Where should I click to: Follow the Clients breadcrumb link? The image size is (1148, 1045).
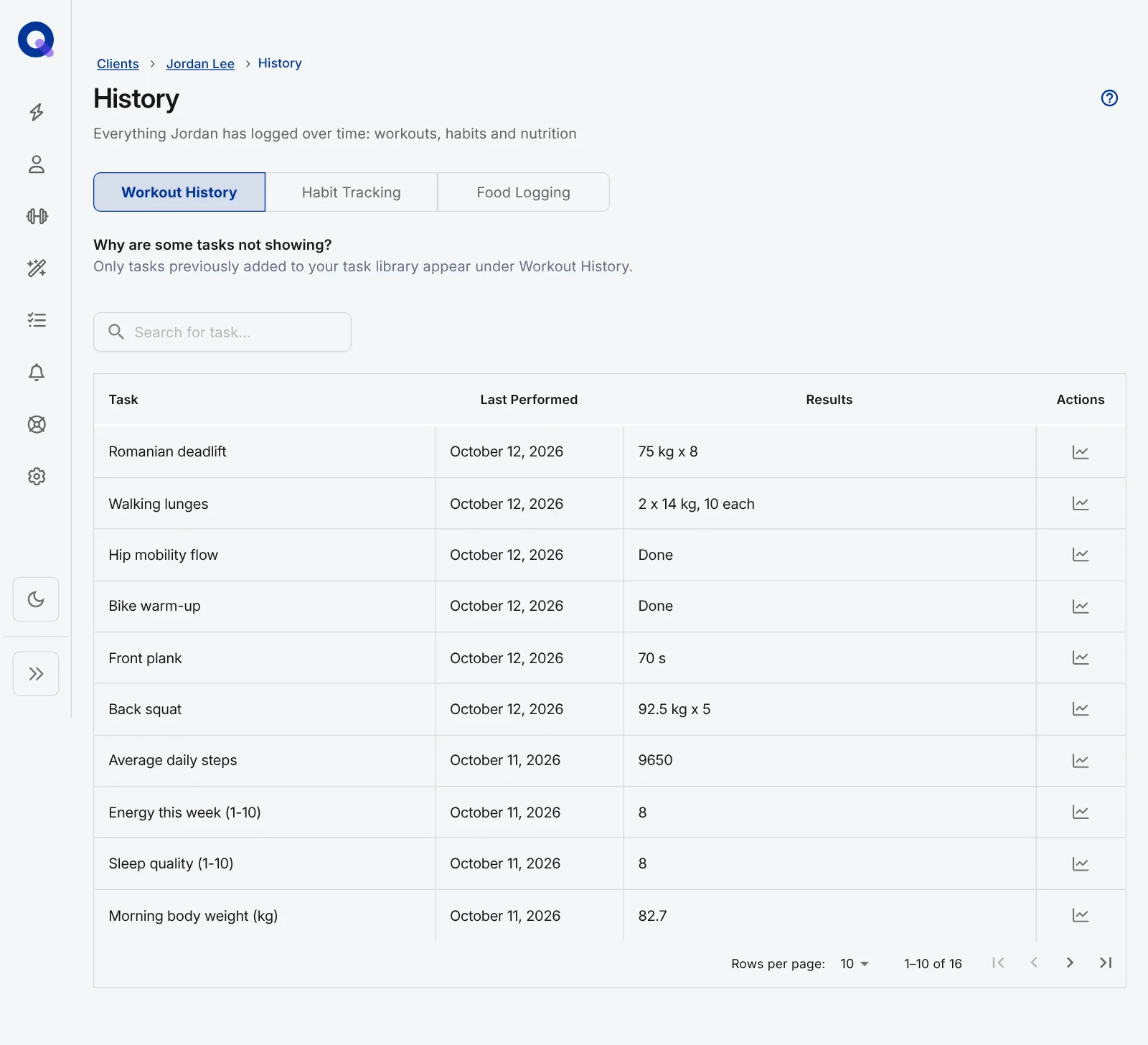point(118,64)
